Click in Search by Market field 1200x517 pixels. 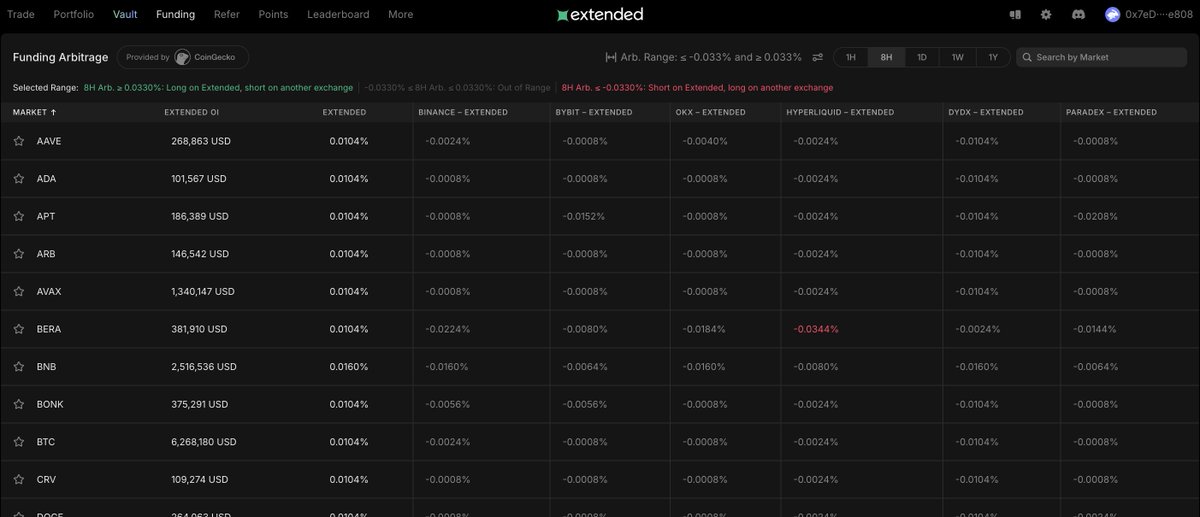pos(1102,57)
